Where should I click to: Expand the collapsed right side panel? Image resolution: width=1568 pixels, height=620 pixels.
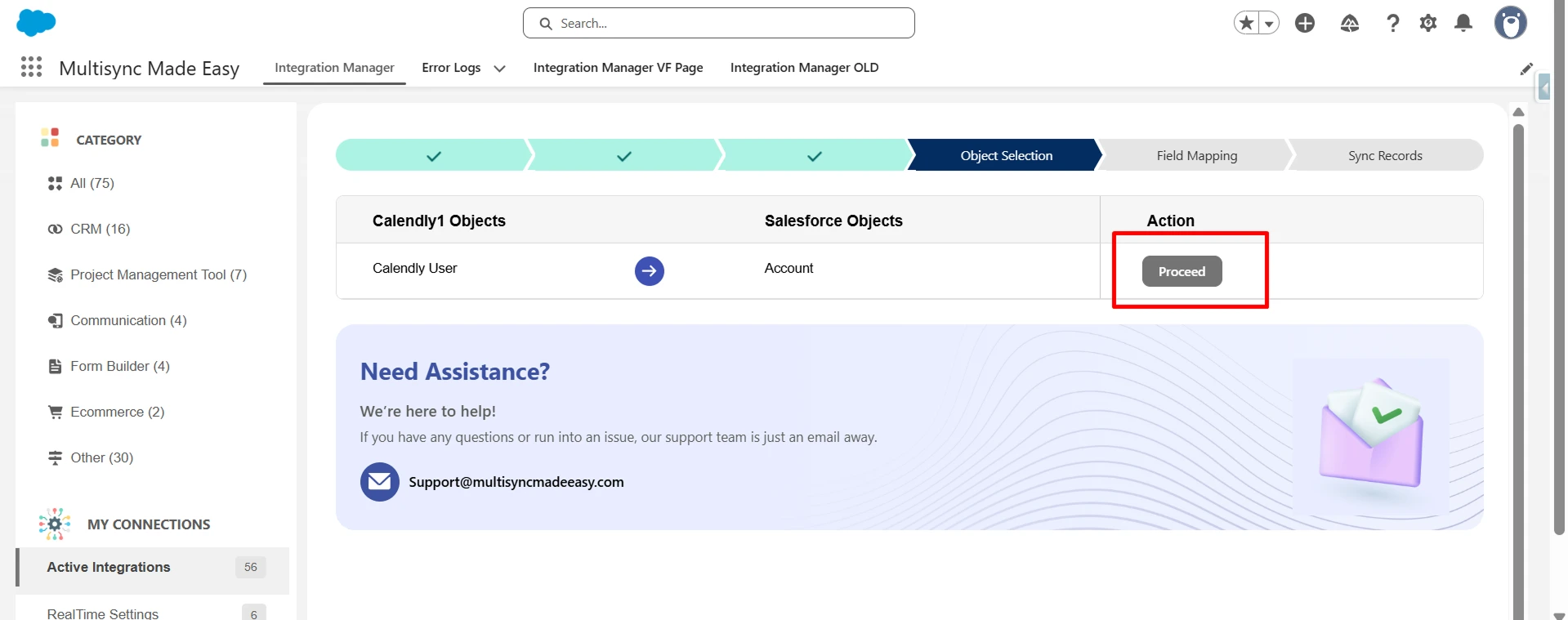(x=1543, y=87)
